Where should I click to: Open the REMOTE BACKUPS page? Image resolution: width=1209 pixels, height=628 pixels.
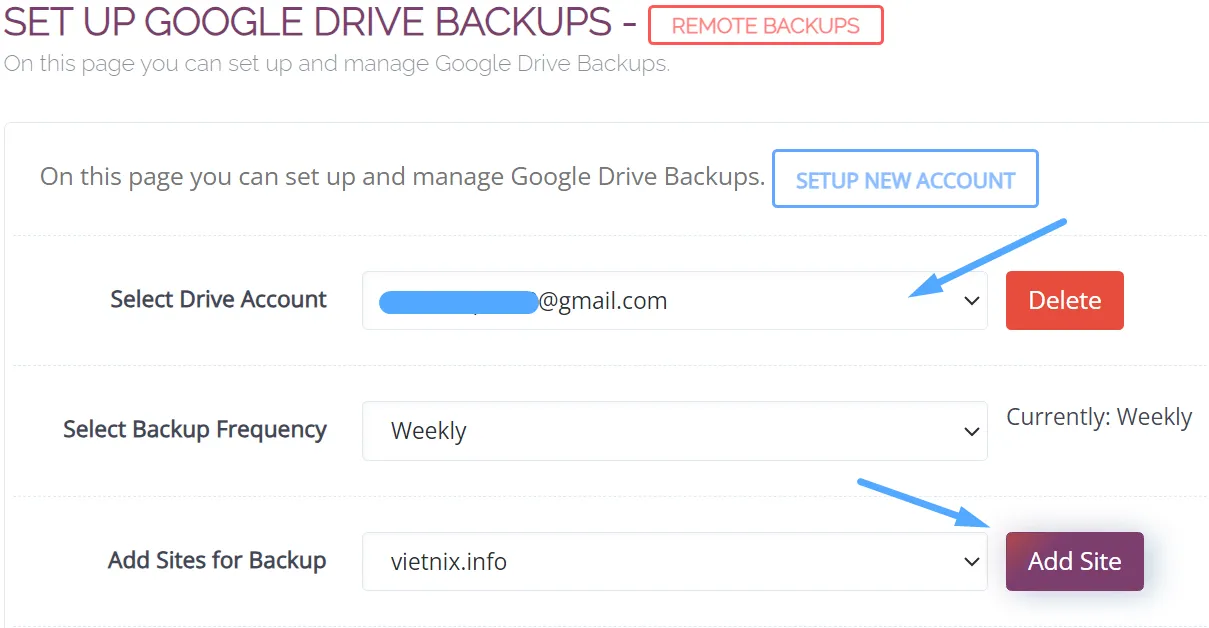click(765, 26)
